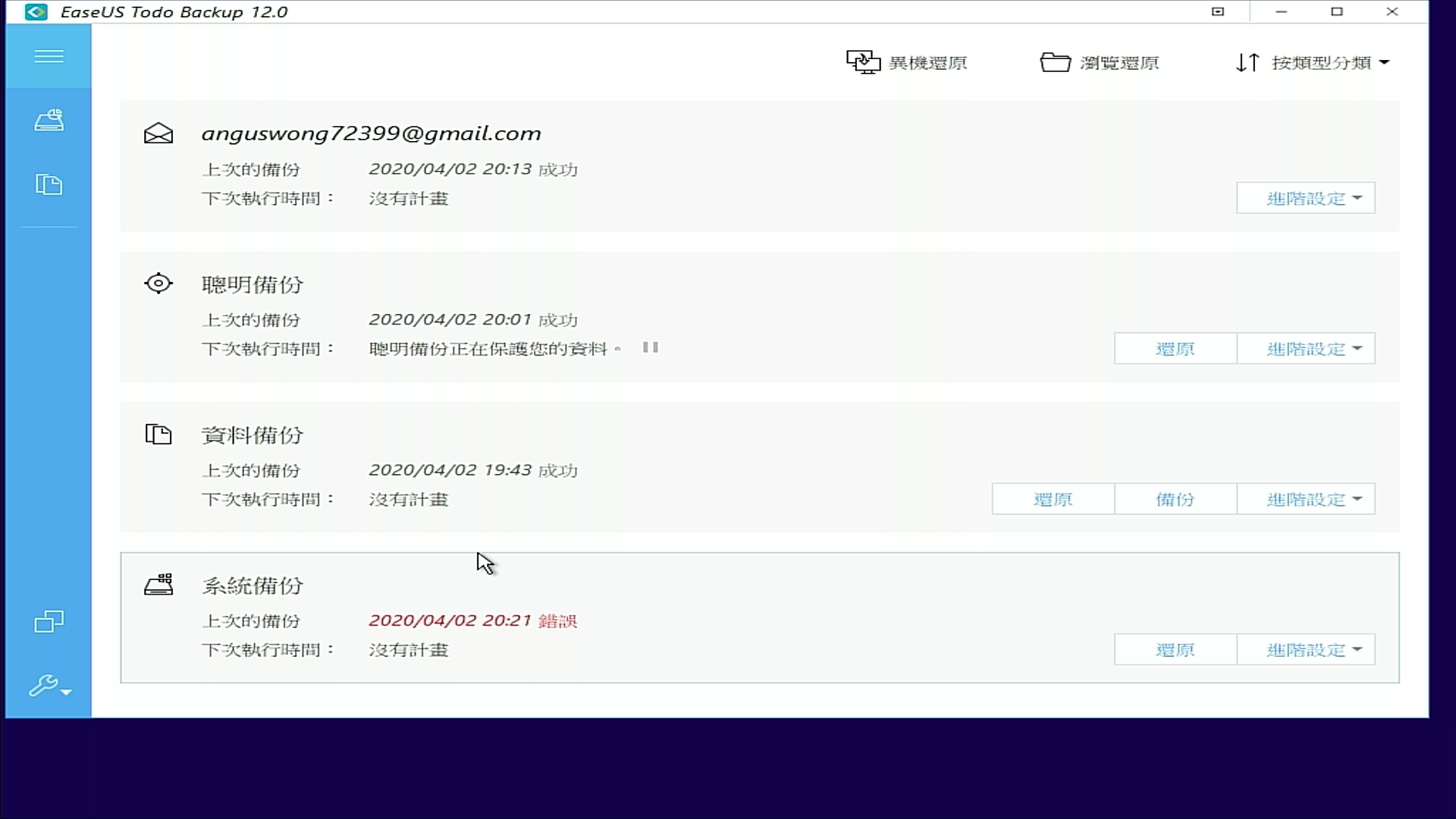Open 瀏覽還原 browse to recover
The height and width of the screenshot is (819, 1456).
(1099, 63)
